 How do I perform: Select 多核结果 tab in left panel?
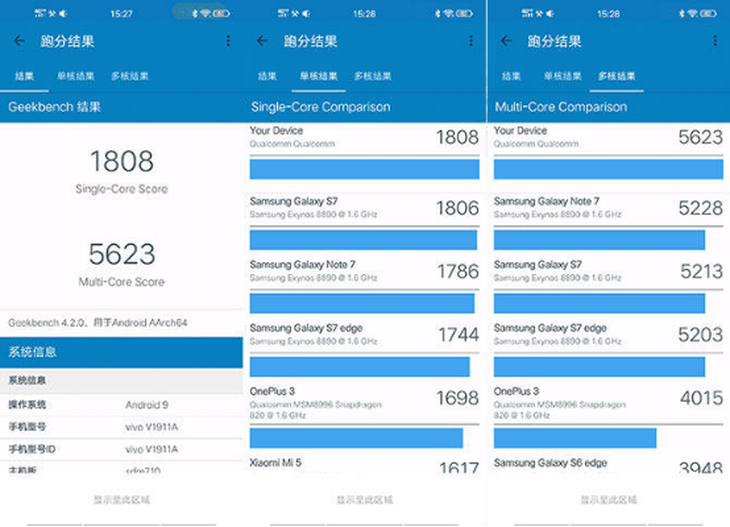[x=129, y=76]
